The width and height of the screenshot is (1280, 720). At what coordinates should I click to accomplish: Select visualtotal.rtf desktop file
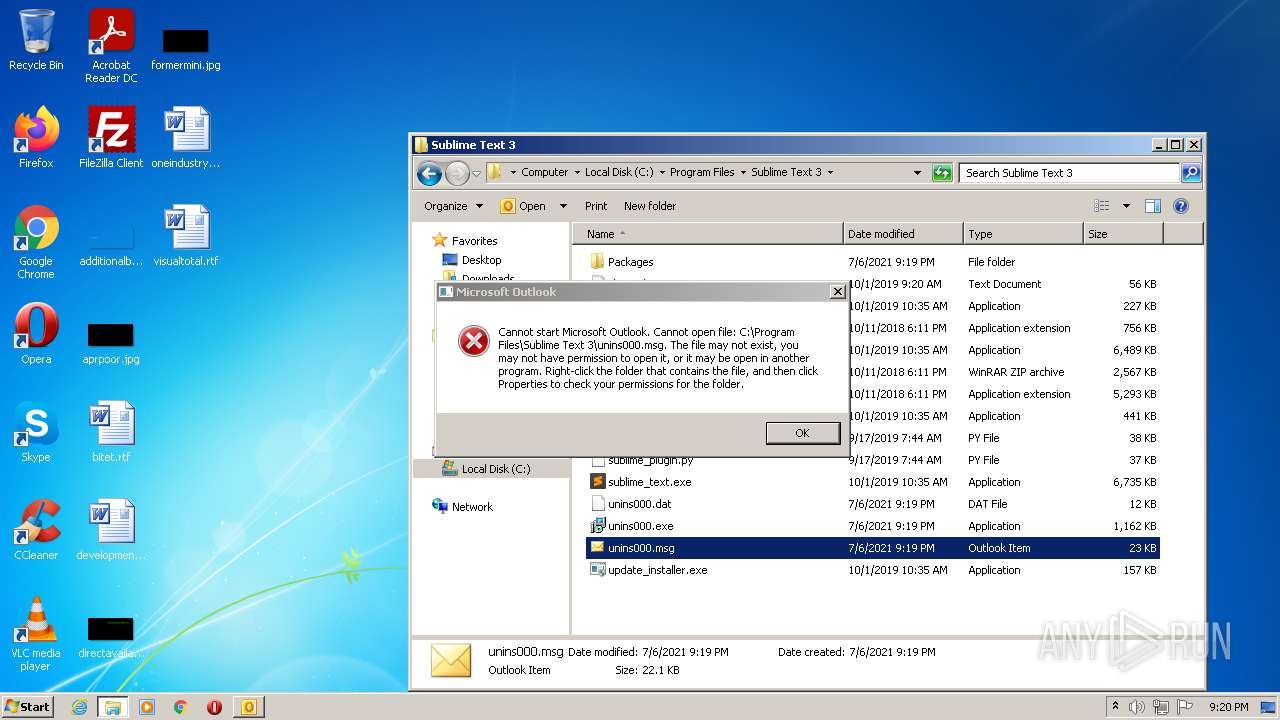tap(186, 236)
